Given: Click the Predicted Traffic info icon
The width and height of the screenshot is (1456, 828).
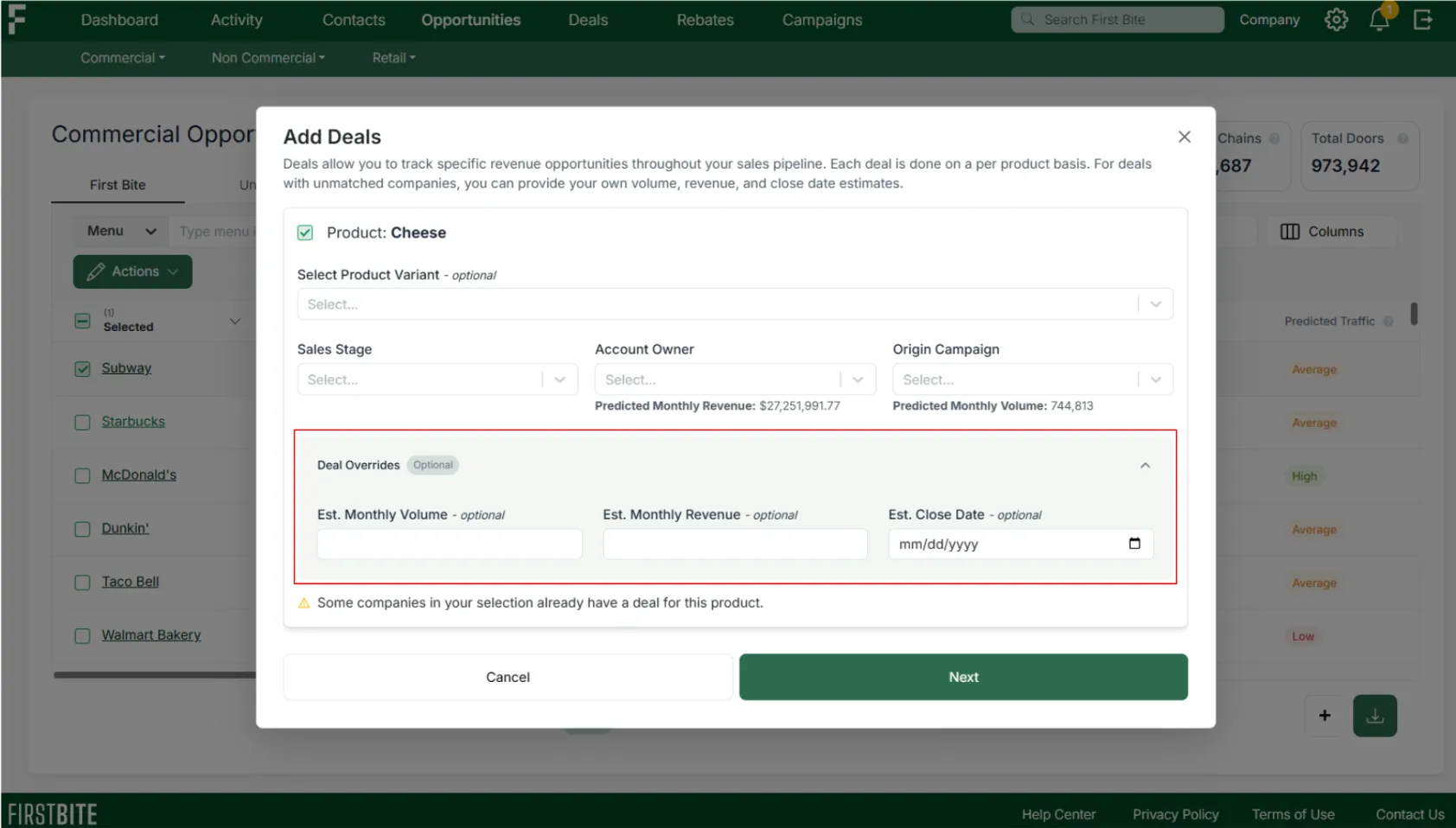Looking at the screenshot, I should pyautogui.click(x=1388, y=322).
